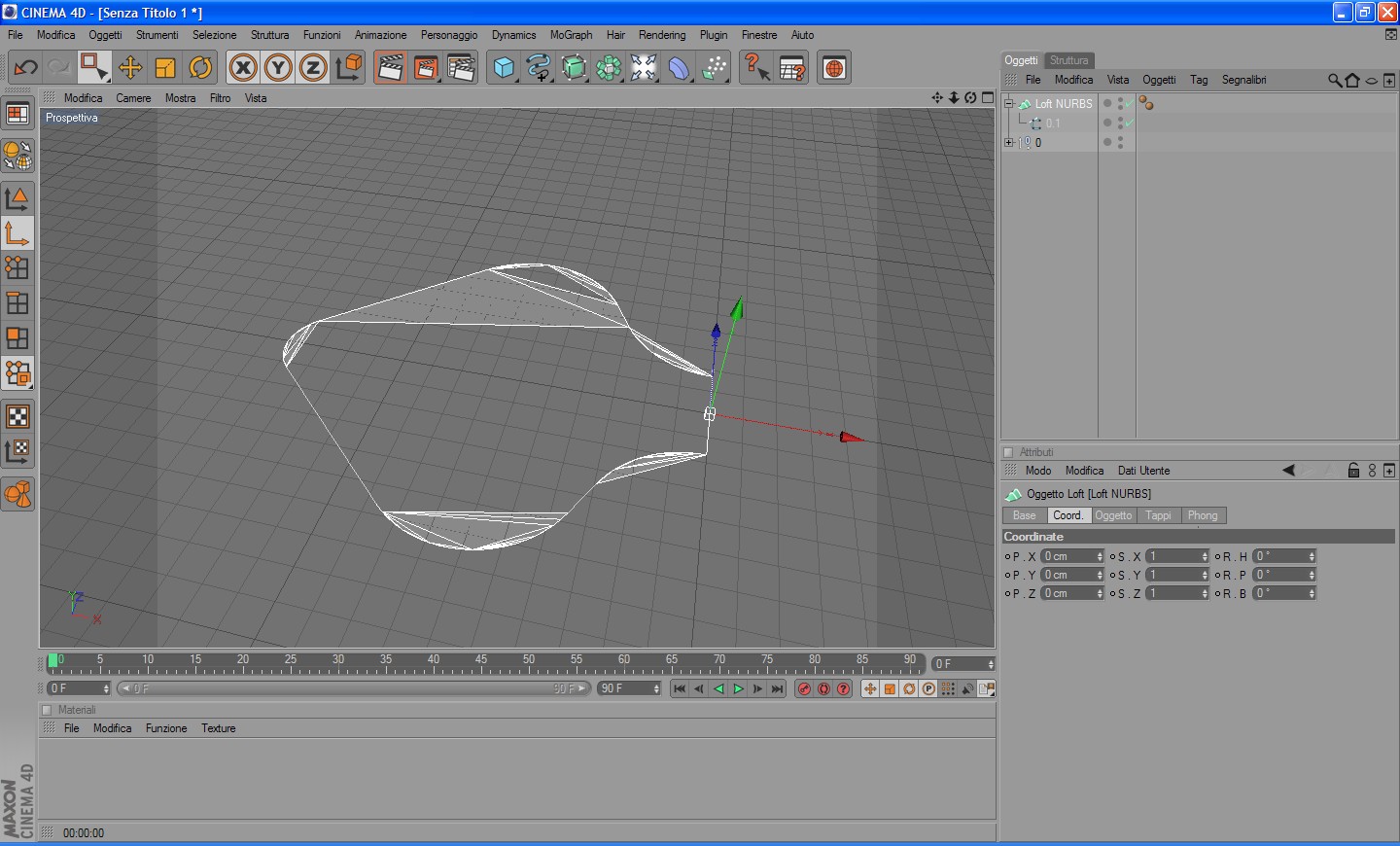1400x846 pixels.
Task: Click the red Record keyframe button
Action: (804, 688)
